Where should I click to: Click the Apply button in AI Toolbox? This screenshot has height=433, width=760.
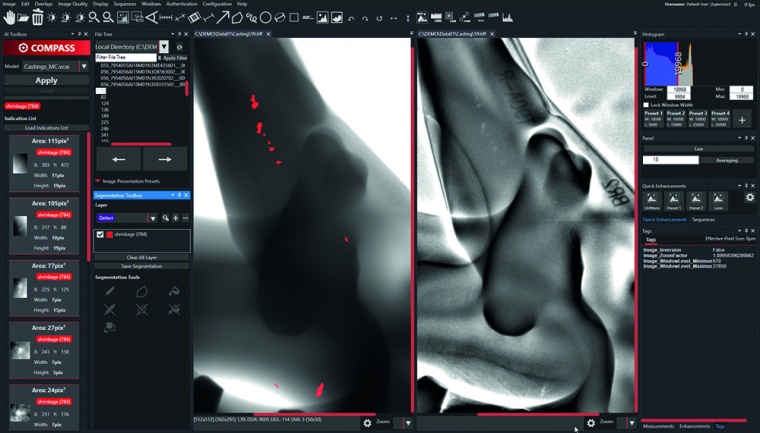point(46,81)
